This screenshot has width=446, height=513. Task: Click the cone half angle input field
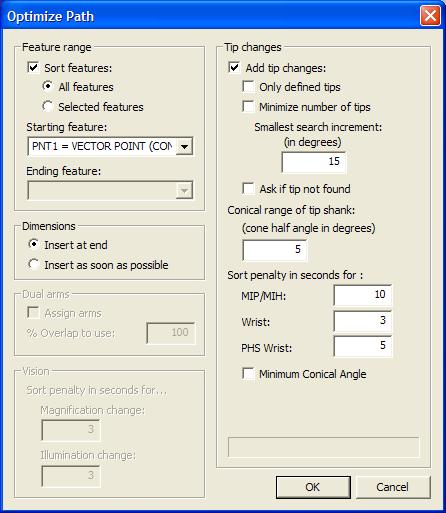274,250
